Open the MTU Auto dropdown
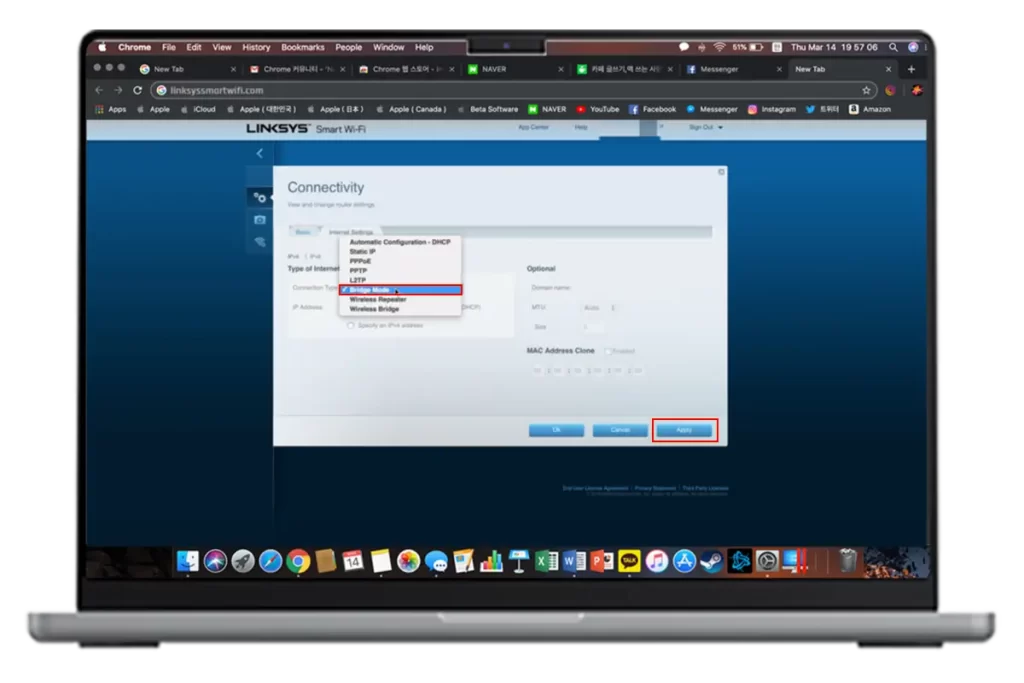Image resolution: width=1024 pixels, height=683 pixels. click(600, 307)
